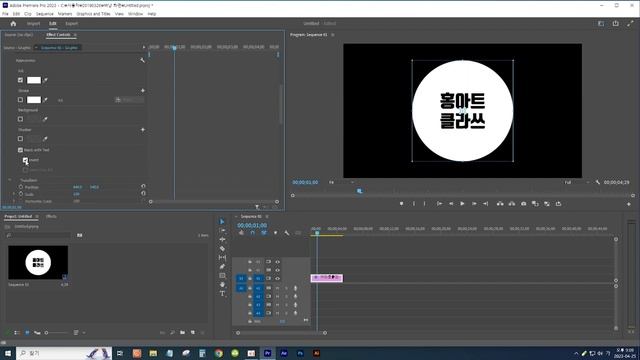Enable the Stroke checkbox
640x360 pixels.
coord(20,100)
